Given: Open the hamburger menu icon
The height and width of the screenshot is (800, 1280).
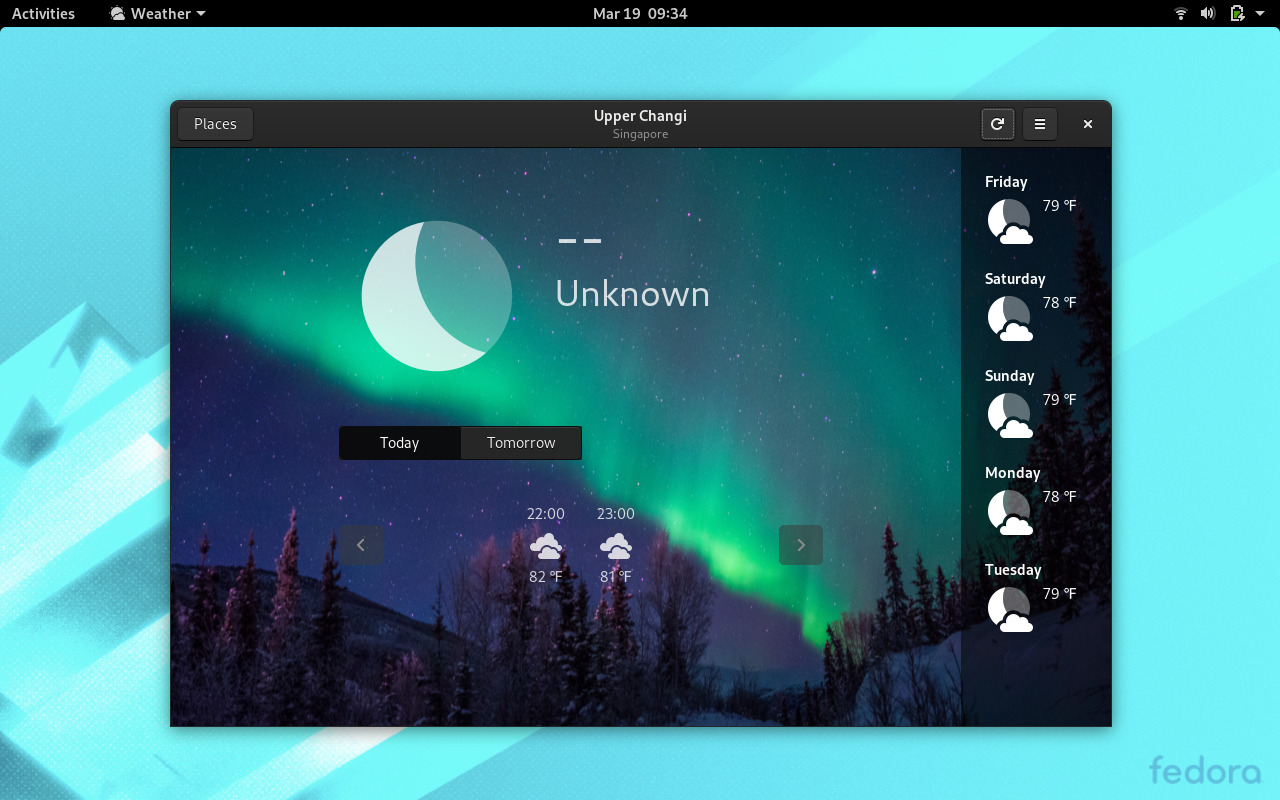Looking at the screenshot, I should point(1039,124).
